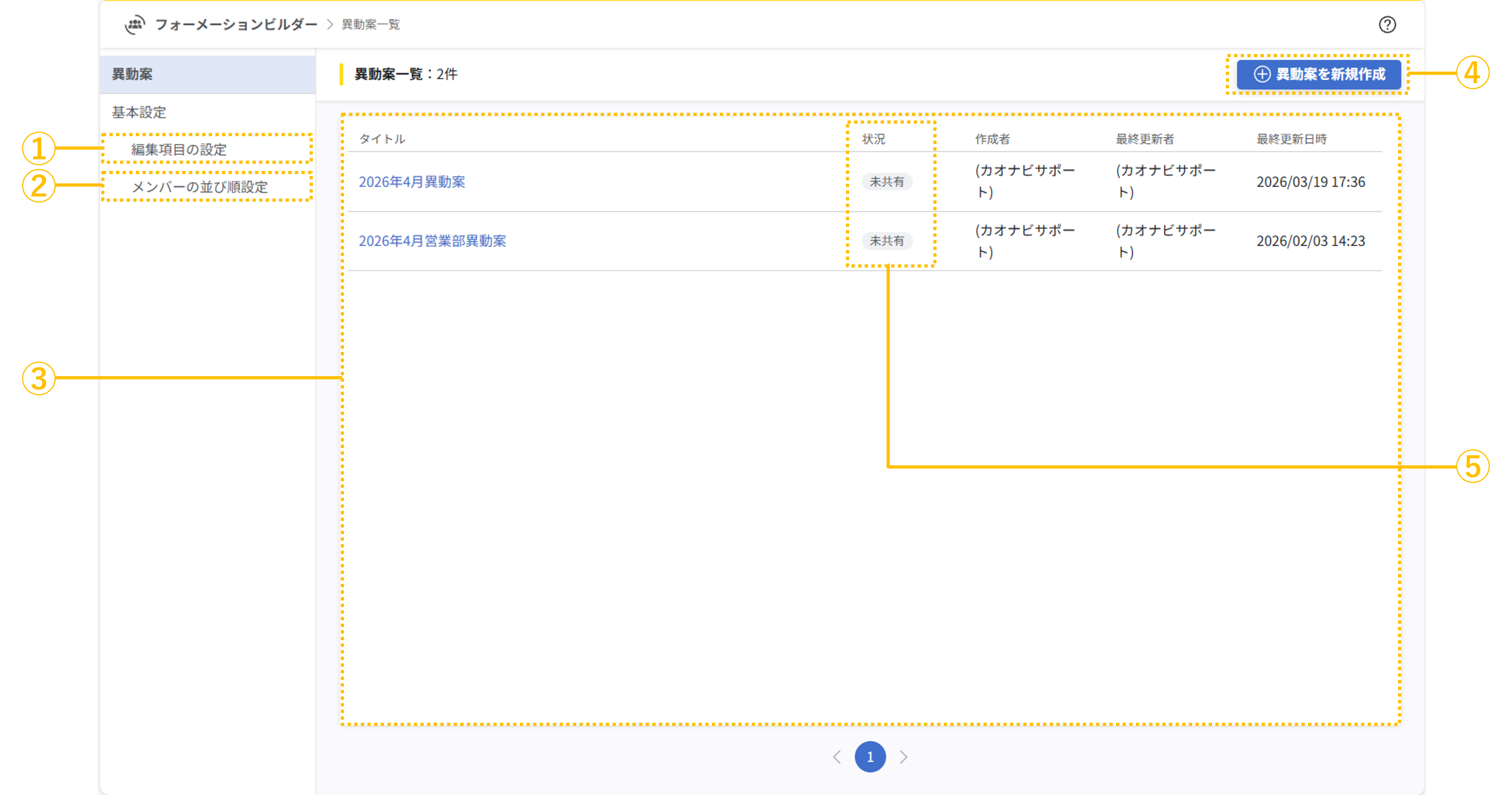The width and height of the screenshot is (1512, 795).
Task: Select page 1 in pagination
Action: 870,757
